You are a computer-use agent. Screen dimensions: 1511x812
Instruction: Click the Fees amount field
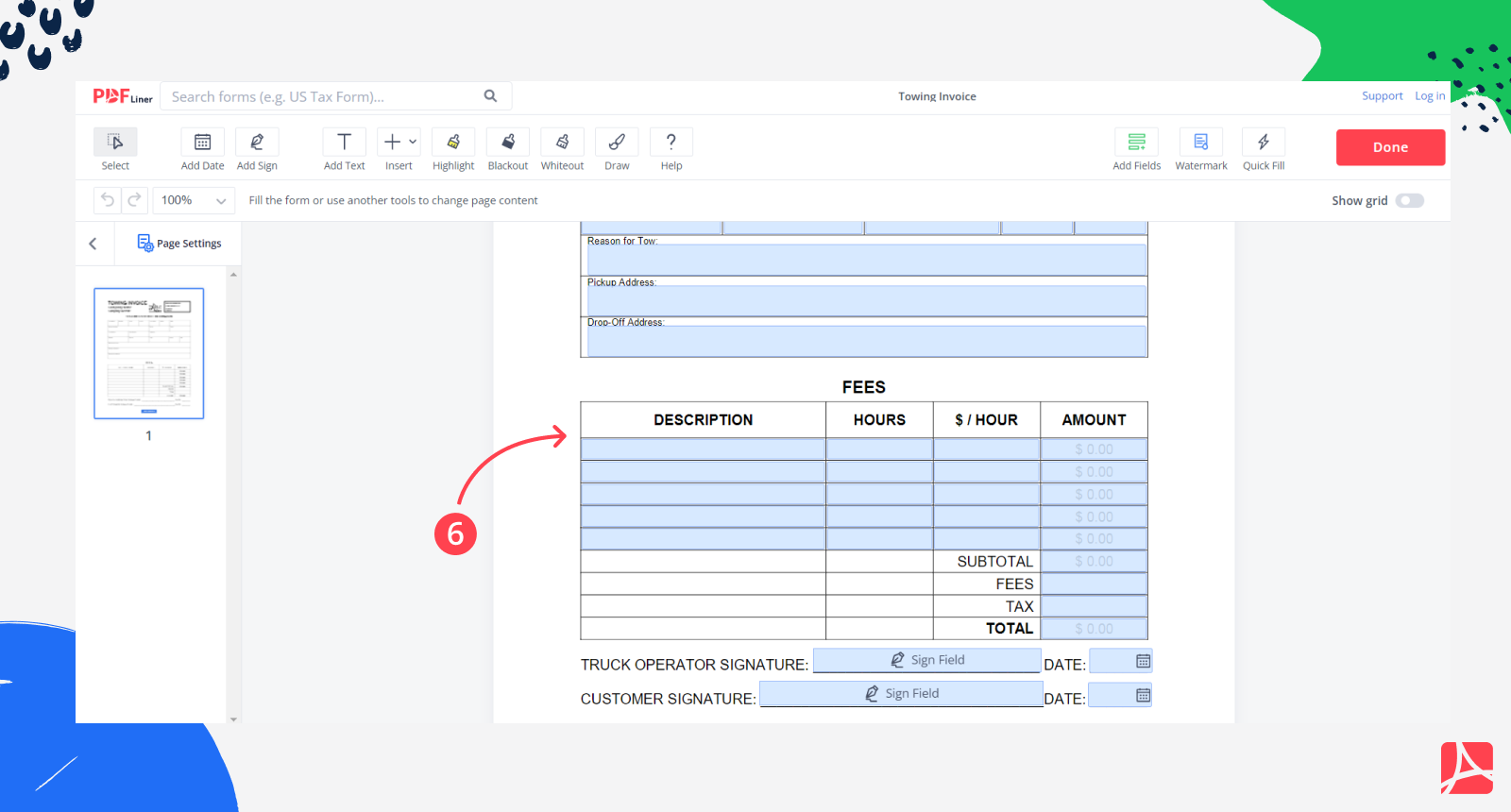click(1094, 584)
